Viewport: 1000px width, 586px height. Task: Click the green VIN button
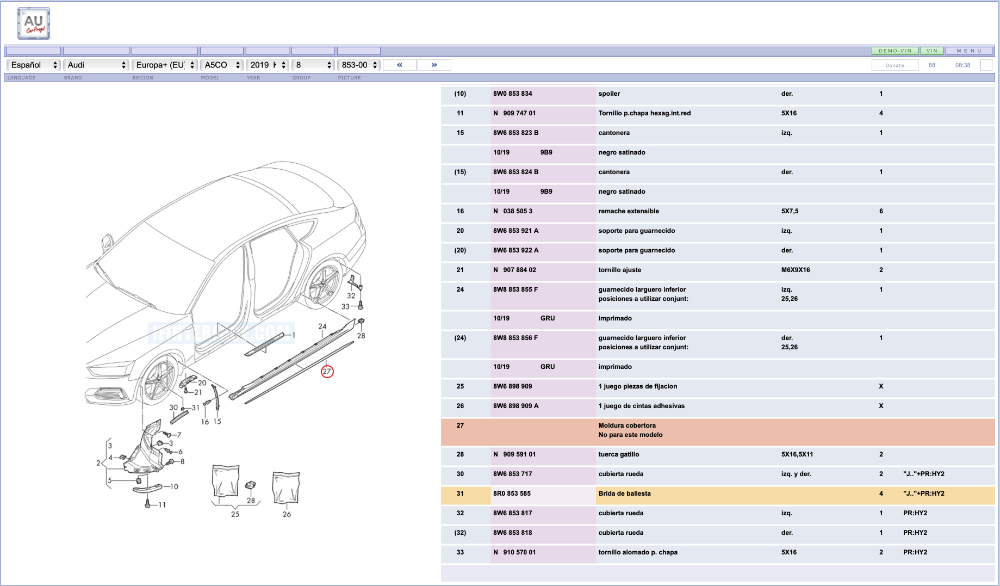click(931, 50)
